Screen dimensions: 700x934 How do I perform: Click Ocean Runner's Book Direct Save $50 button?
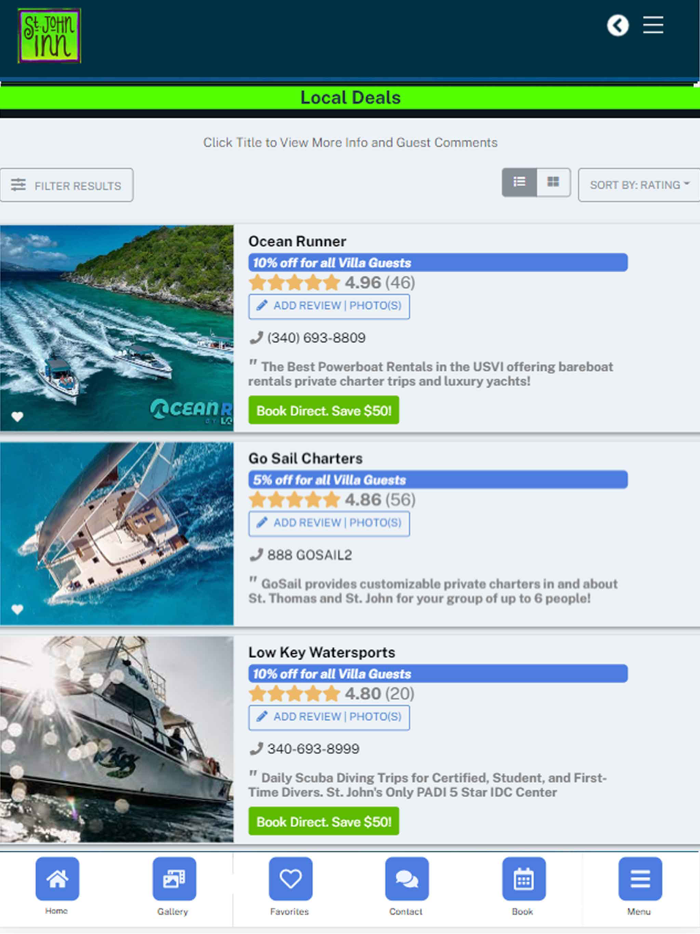tap(323, 410)
